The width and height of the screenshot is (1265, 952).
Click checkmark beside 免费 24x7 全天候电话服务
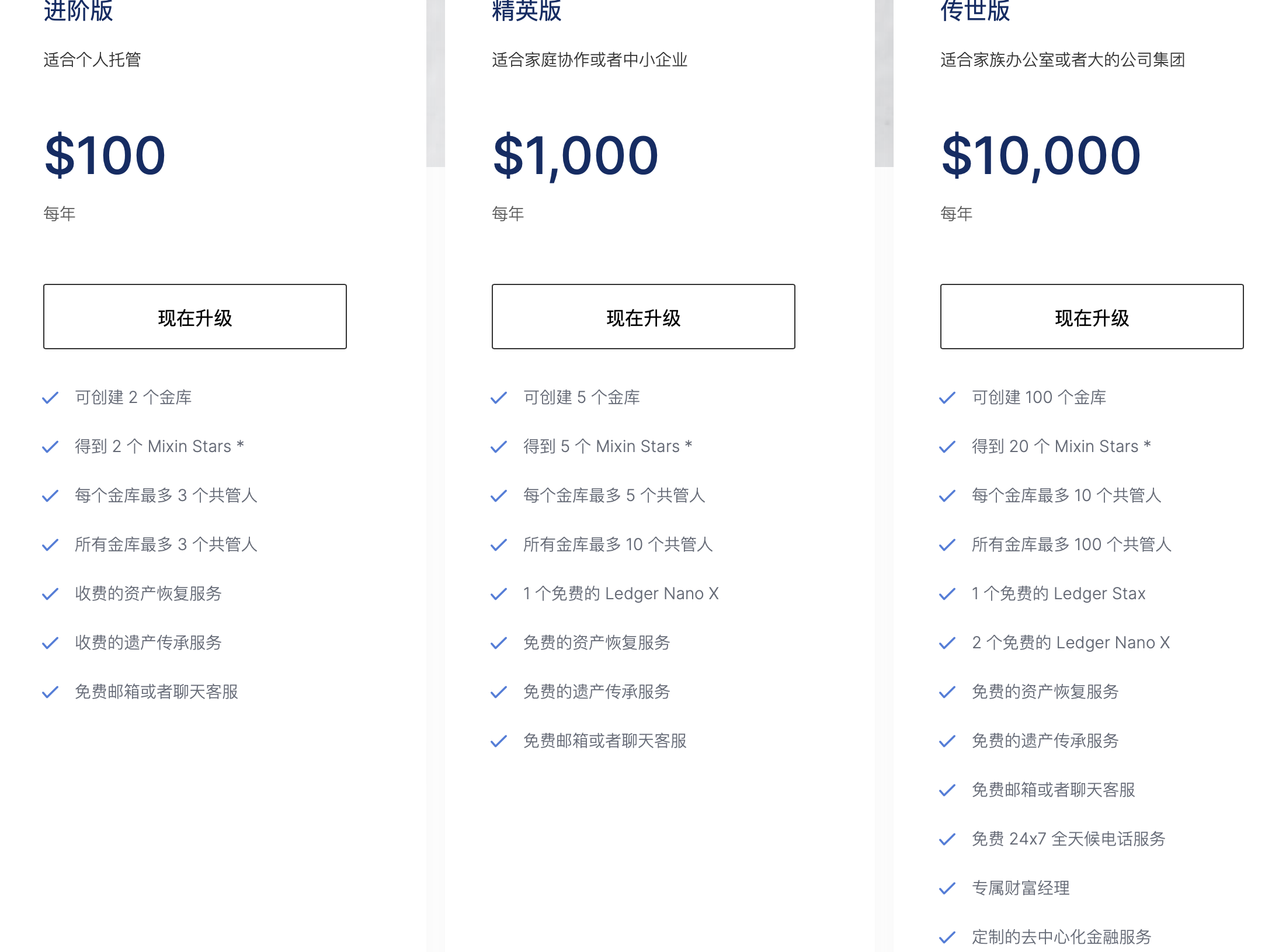[947, 839]
